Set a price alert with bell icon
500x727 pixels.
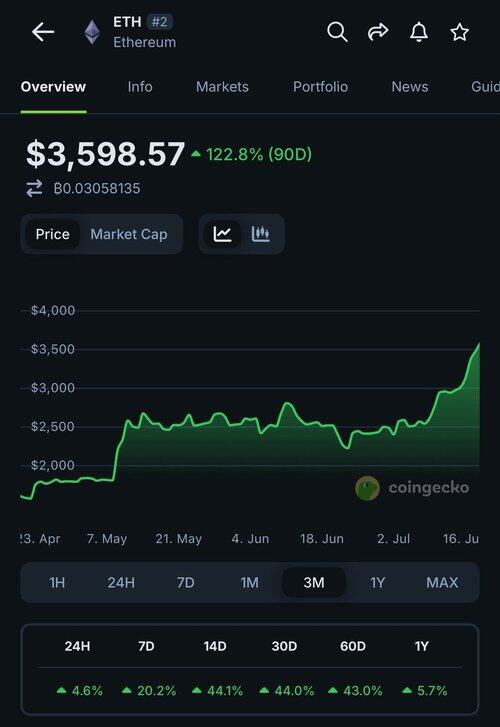tap(419, 32)
